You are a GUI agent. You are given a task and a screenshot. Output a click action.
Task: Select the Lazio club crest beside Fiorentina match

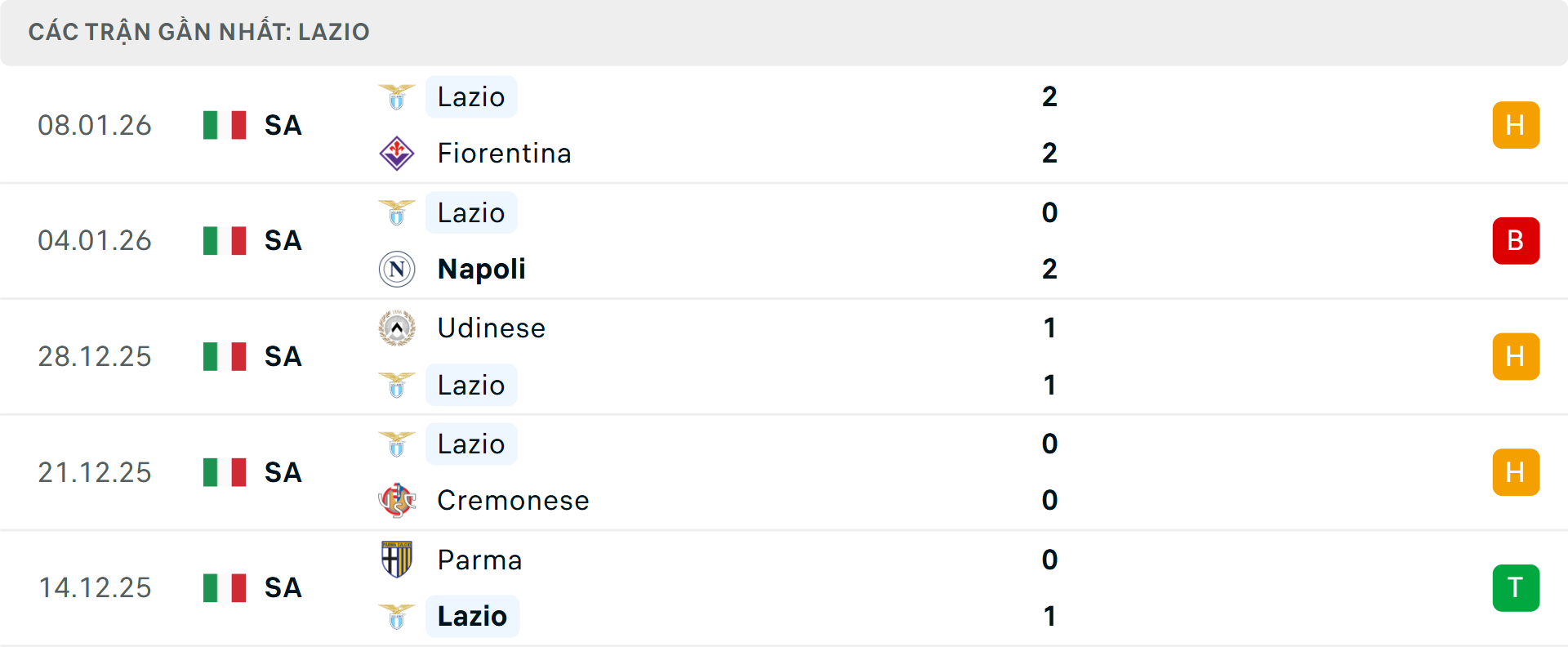tap(397, 96)
